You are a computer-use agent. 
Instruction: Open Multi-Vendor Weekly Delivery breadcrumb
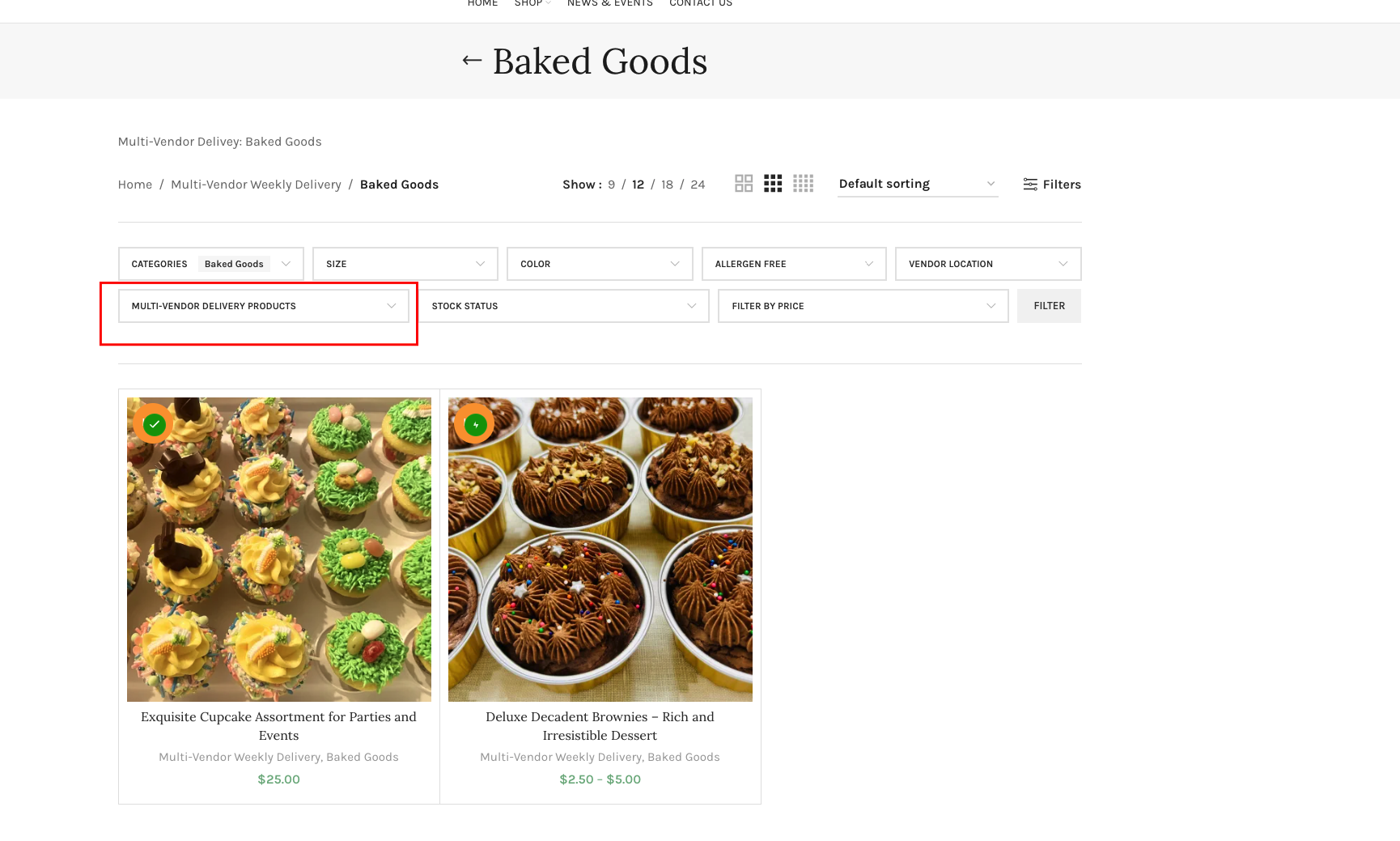click(256, 185)
